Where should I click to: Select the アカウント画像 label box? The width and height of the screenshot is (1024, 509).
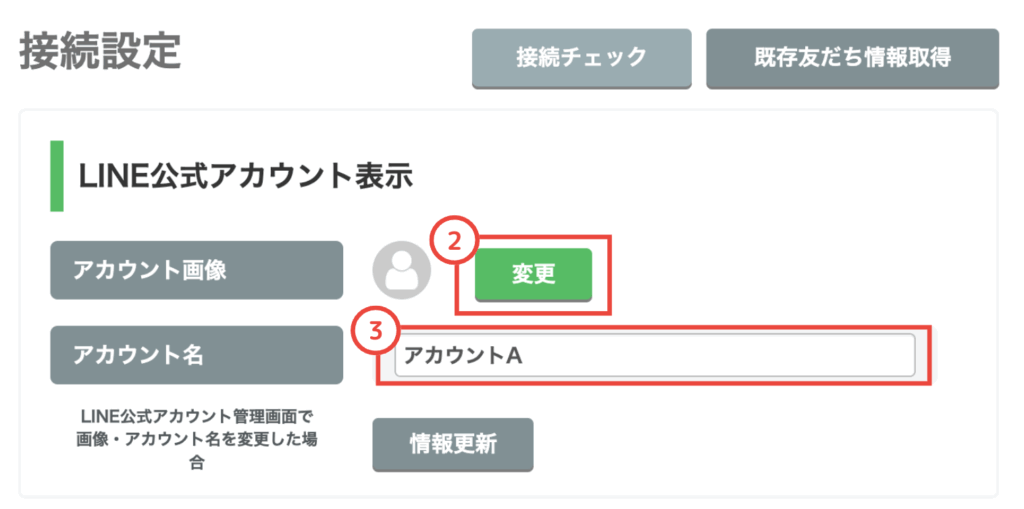coord(197,270)
